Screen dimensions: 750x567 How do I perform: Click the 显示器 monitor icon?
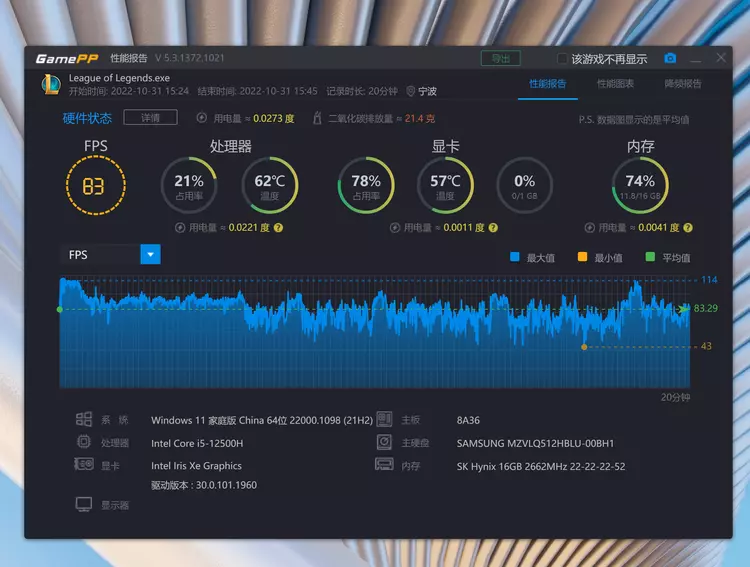pyautogui.click(x=84, y=505)
